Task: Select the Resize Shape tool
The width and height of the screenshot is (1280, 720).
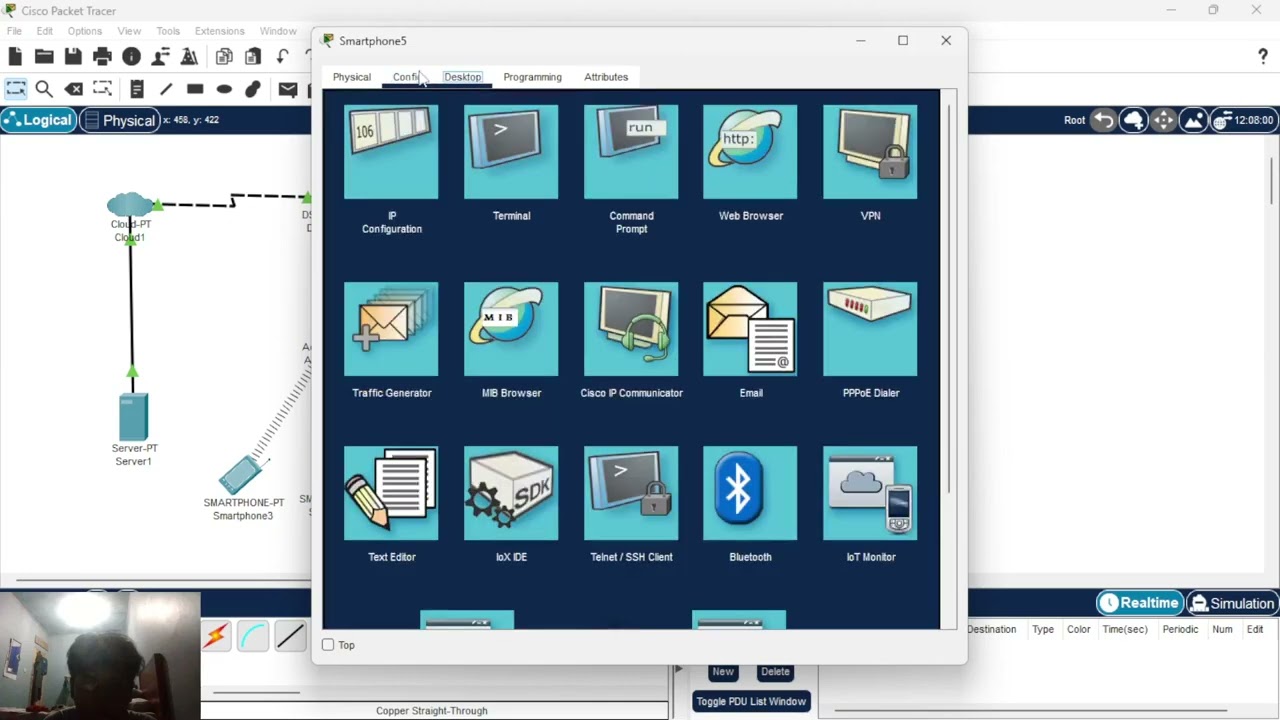Action: [x=102, y=89]
